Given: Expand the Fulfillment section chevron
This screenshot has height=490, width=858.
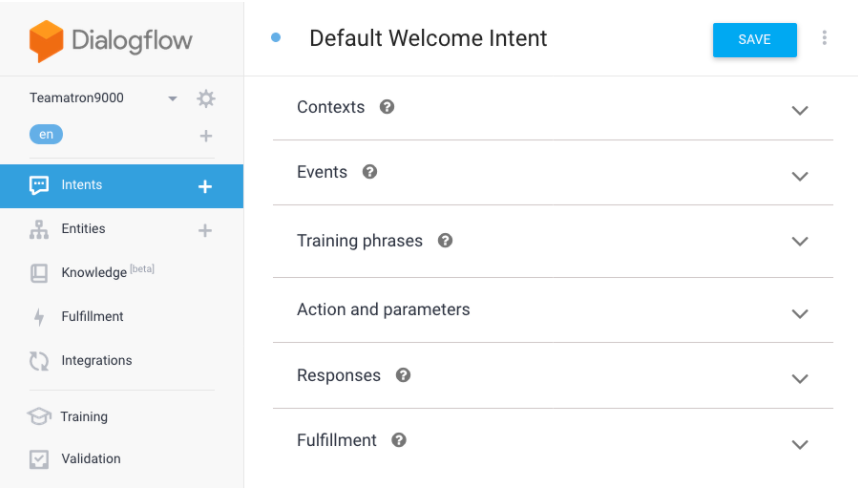Looking at the screenshot, I should (x=799, y=444).
